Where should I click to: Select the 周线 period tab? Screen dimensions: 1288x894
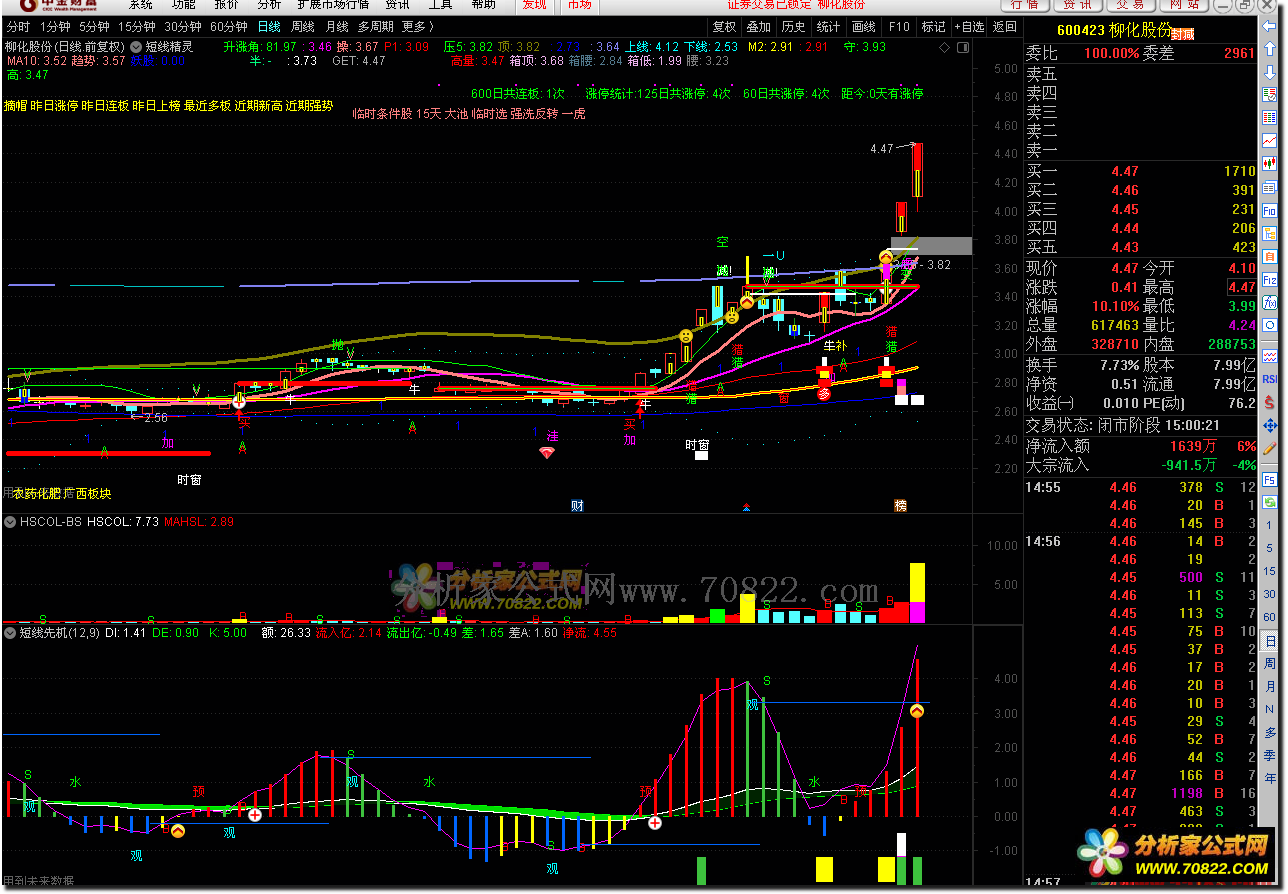pyautogui.click(x=302, y=27)
